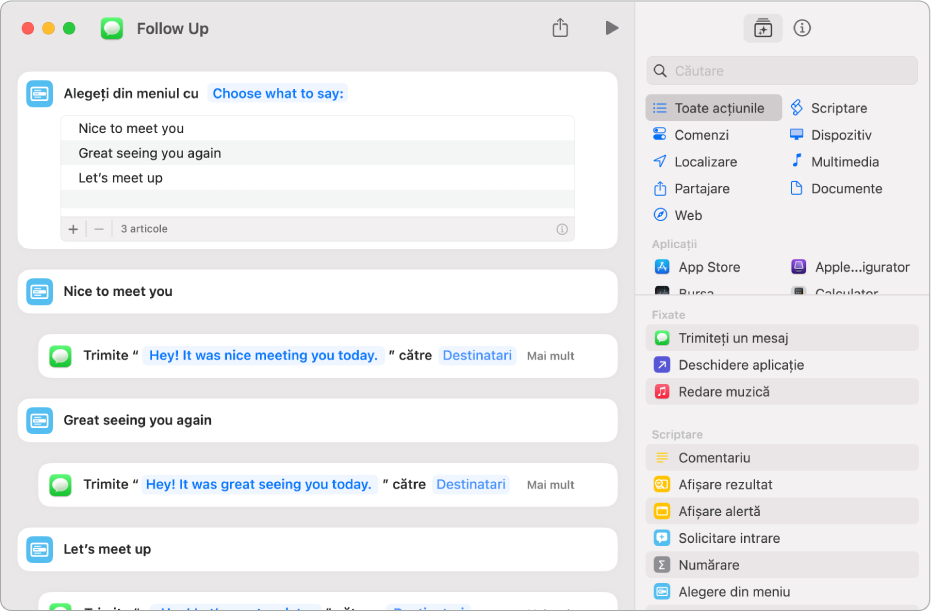The height and width of the screenshot is (612, 931).
Task: Select Alegere din meniu action
Action: 781,592
